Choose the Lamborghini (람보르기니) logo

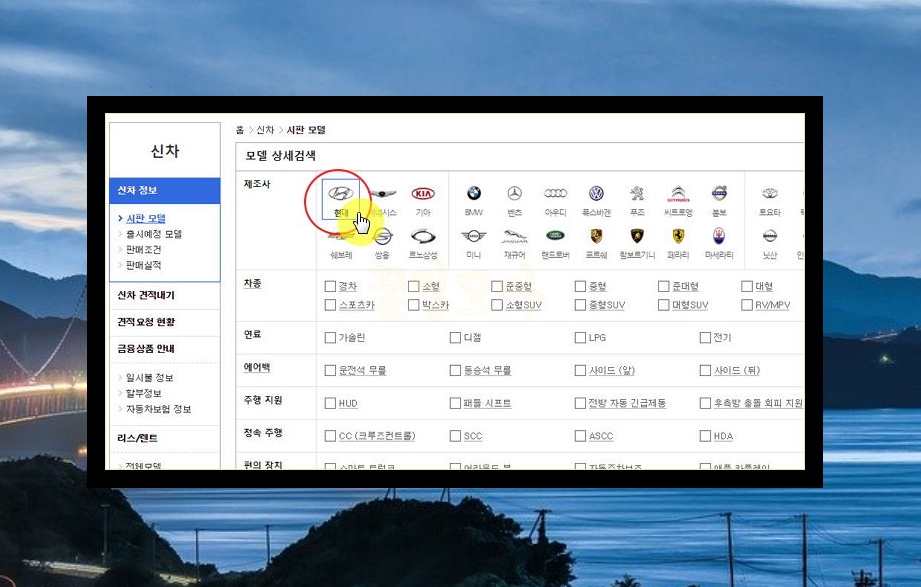point(637,236)
